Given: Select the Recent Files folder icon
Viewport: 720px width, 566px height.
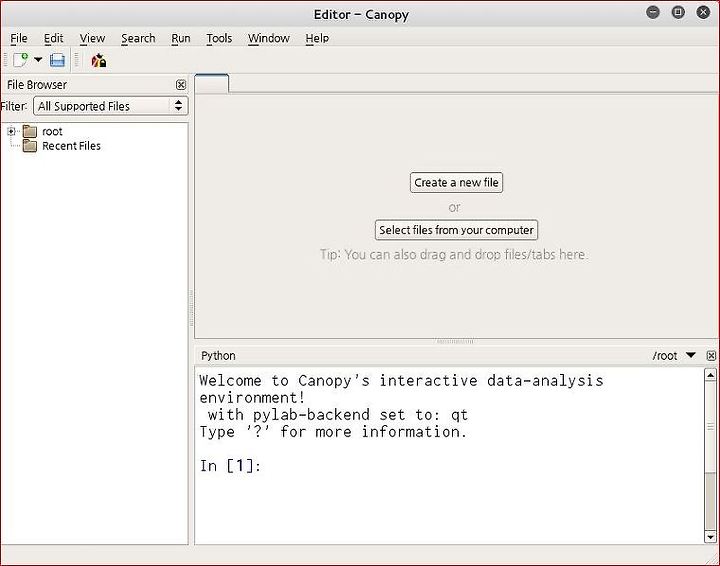Looking at the screenshot, I should pyautogui.click(x=30, y=146).
